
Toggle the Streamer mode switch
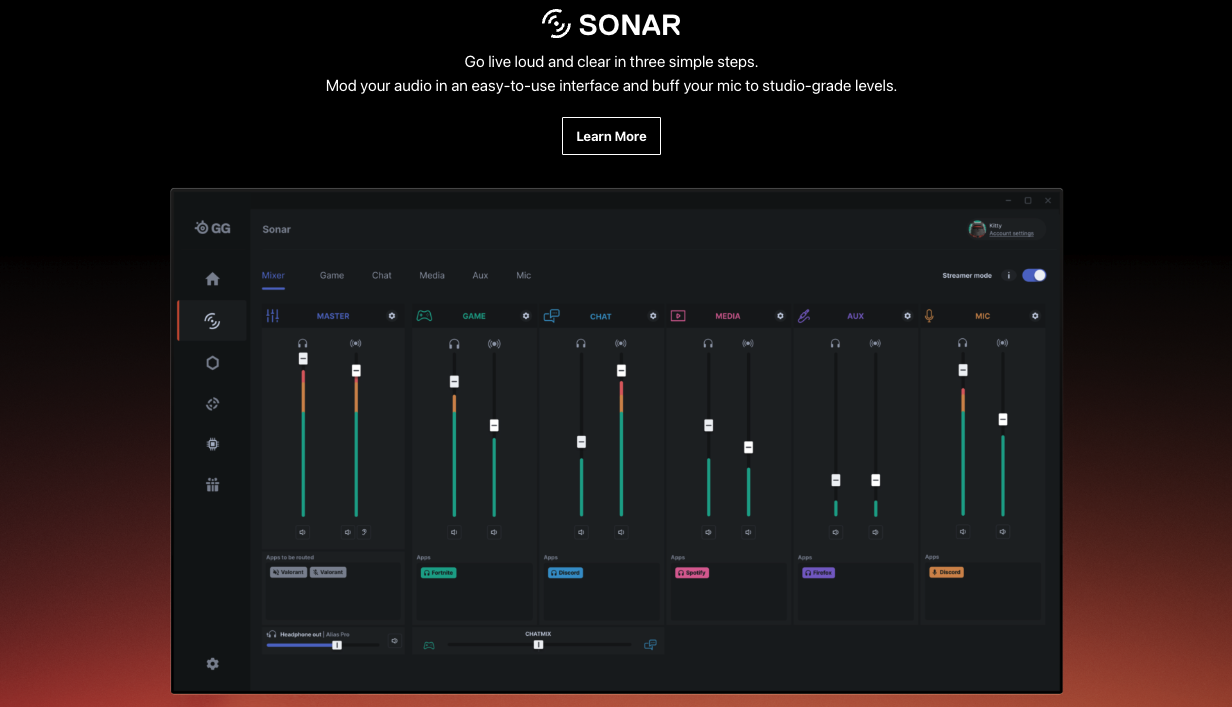point(1034,275)
